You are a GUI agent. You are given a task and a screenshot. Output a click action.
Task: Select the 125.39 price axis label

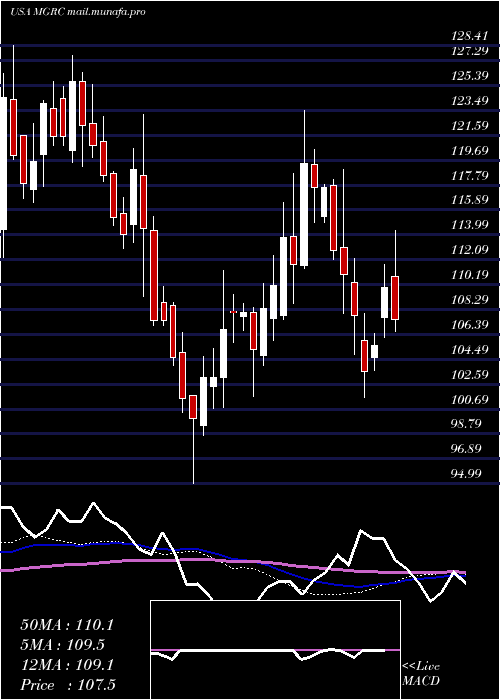coord(468,76)
